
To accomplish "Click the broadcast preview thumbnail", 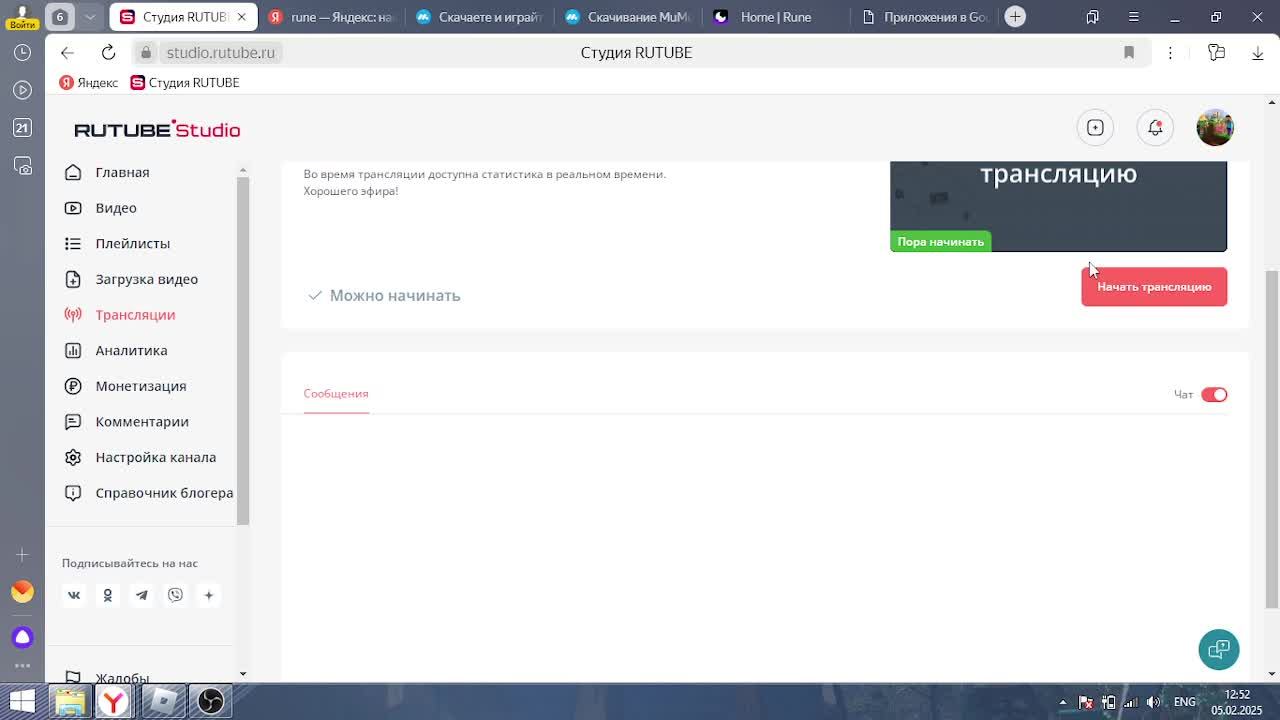I will pos(1058,206).
